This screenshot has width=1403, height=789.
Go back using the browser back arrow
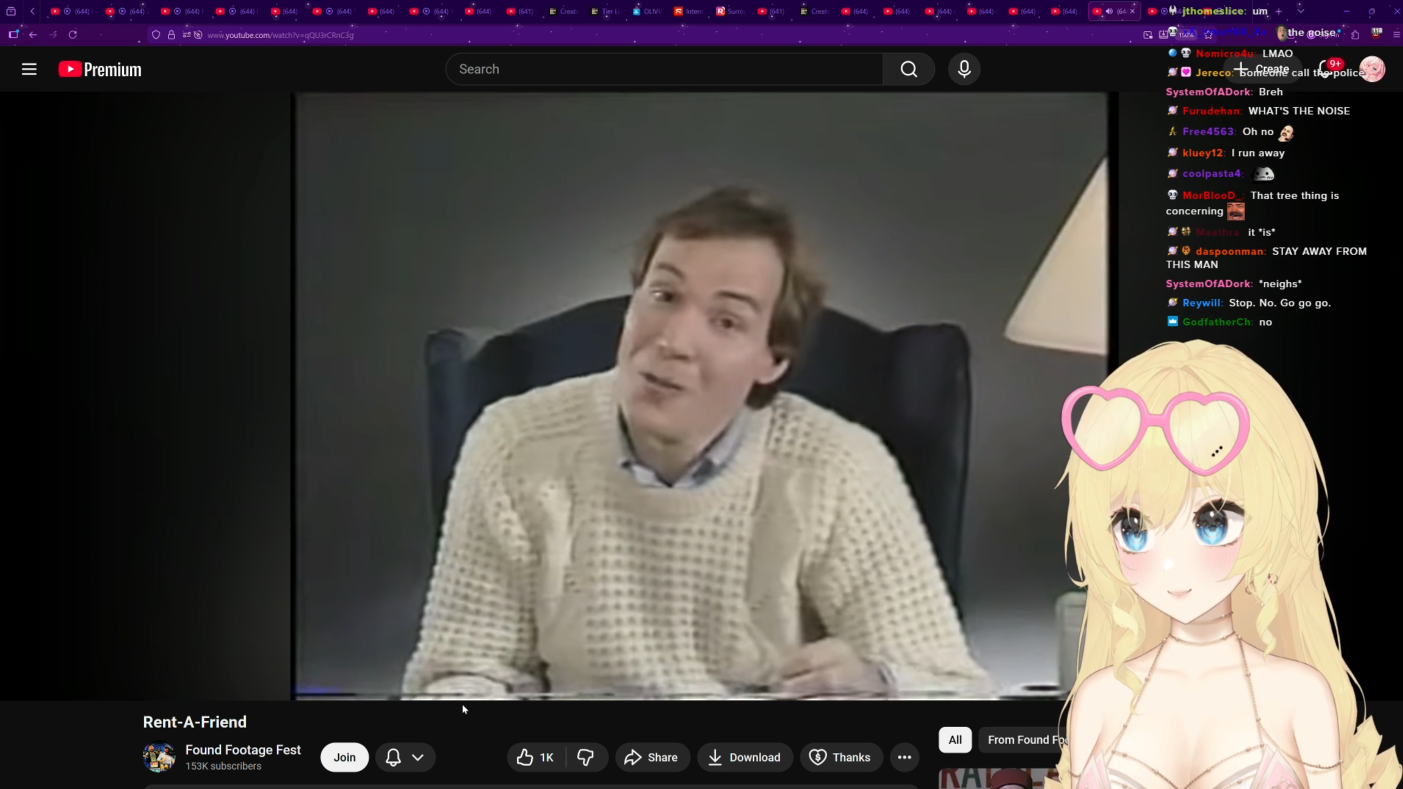33,34
